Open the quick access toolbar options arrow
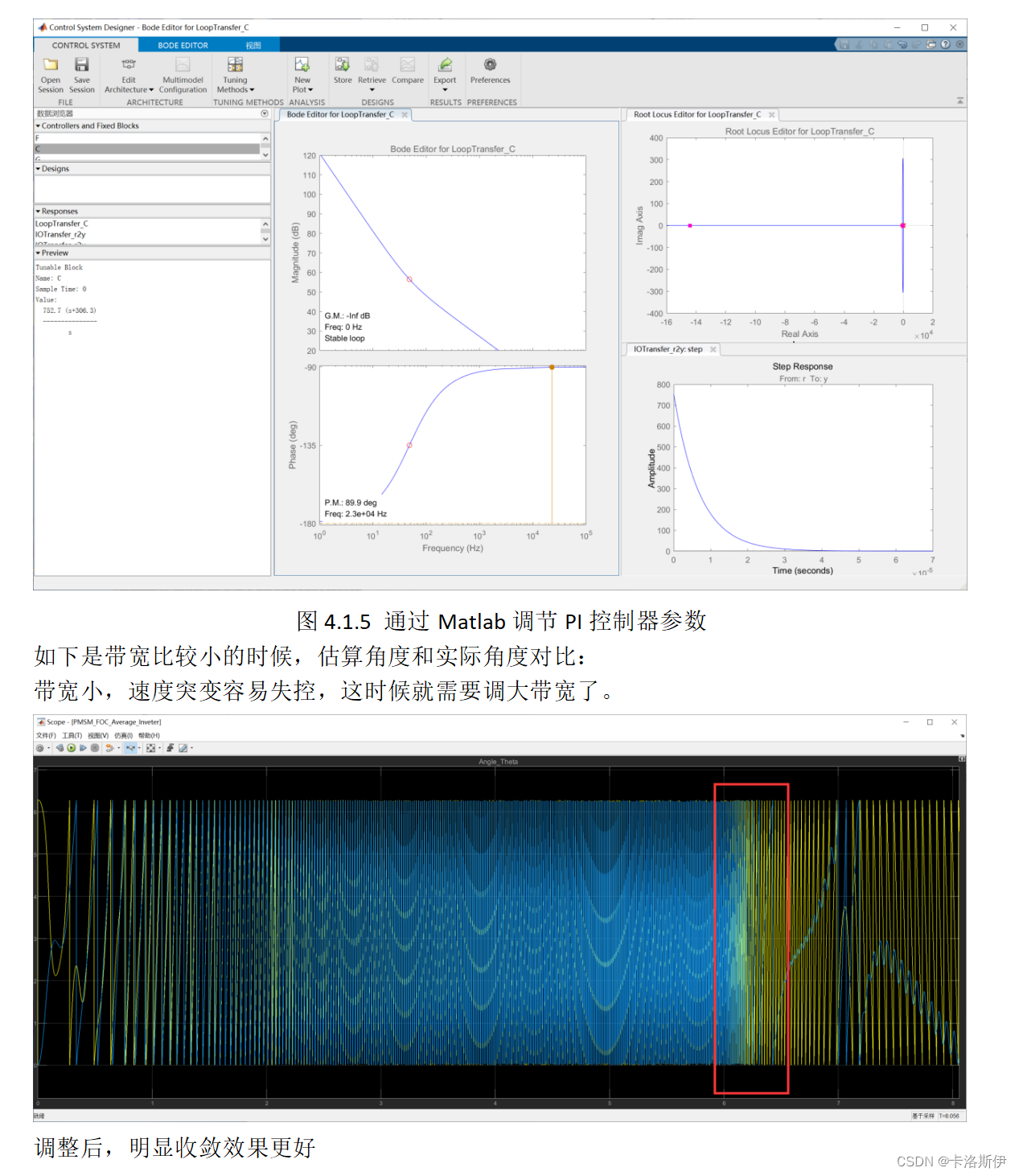 coord(960,44)
